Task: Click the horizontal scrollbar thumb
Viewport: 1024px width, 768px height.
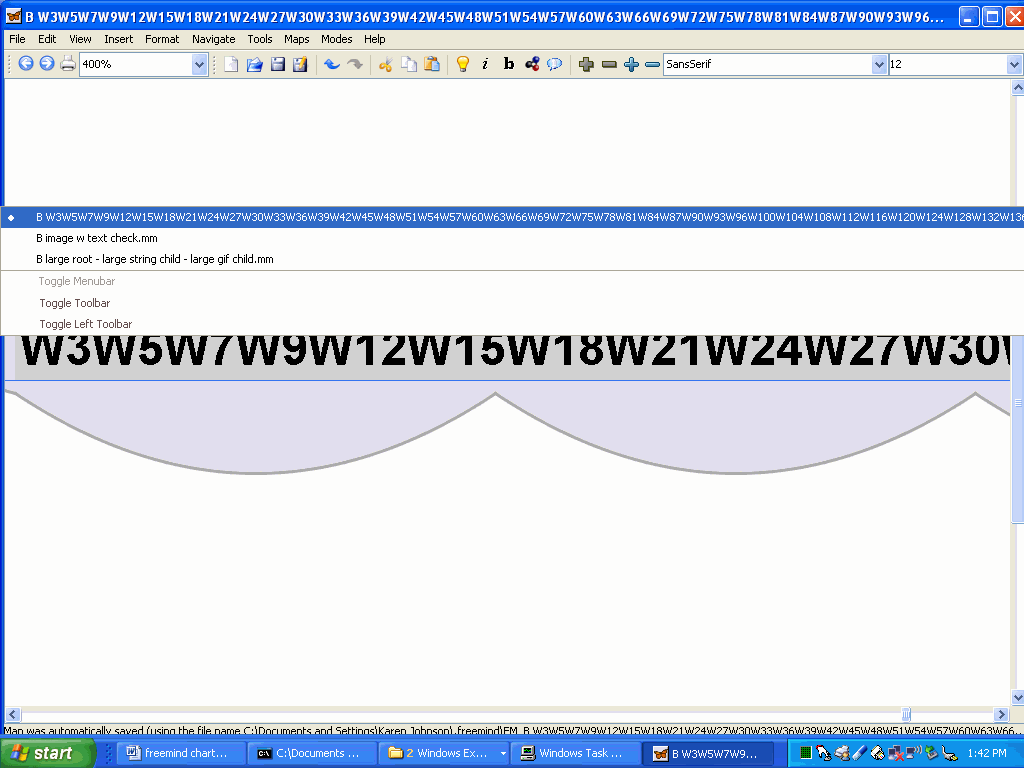Action: pos(905,714)
